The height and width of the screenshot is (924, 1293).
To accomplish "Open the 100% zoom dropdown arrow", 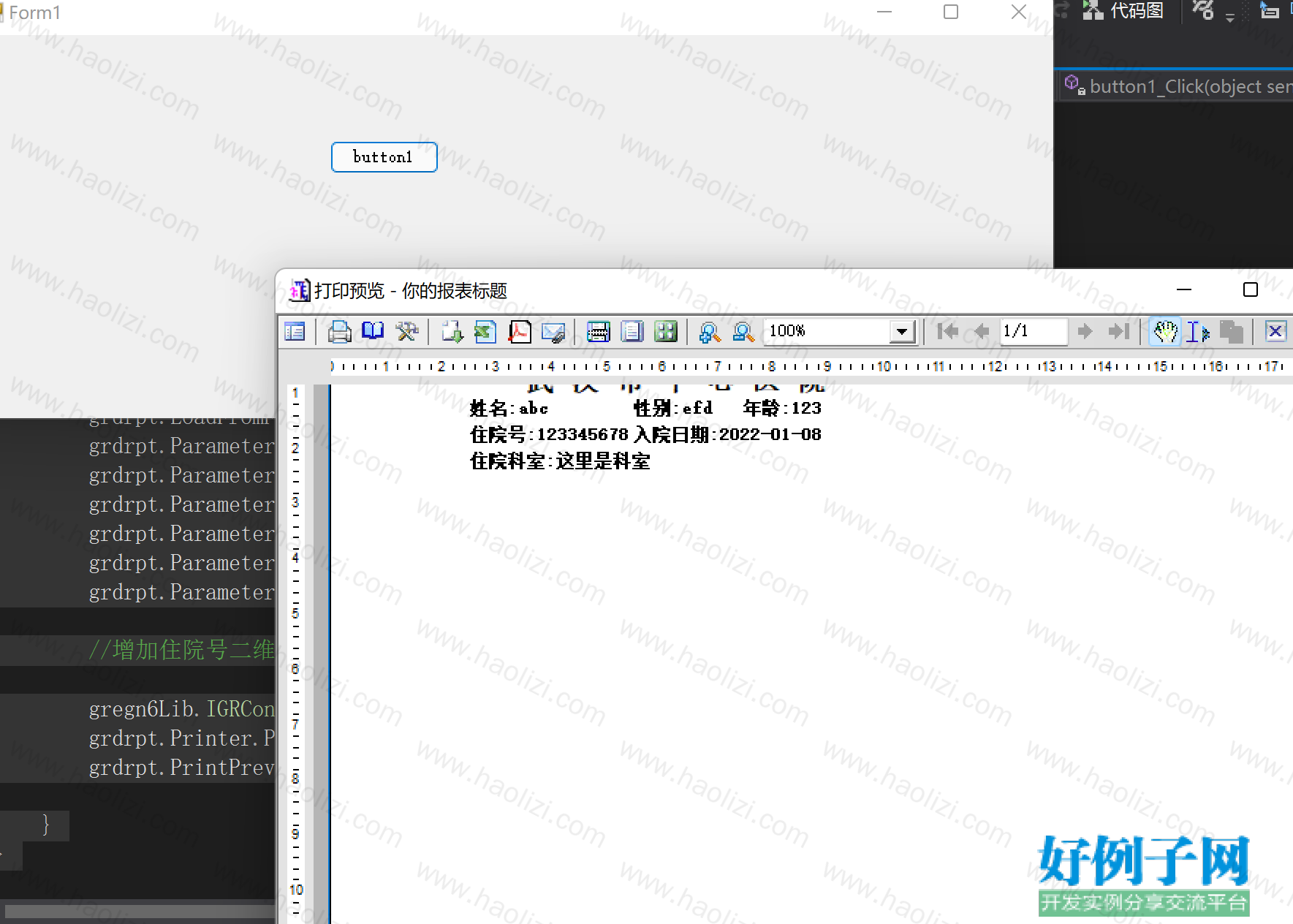I will coord(903,332).
